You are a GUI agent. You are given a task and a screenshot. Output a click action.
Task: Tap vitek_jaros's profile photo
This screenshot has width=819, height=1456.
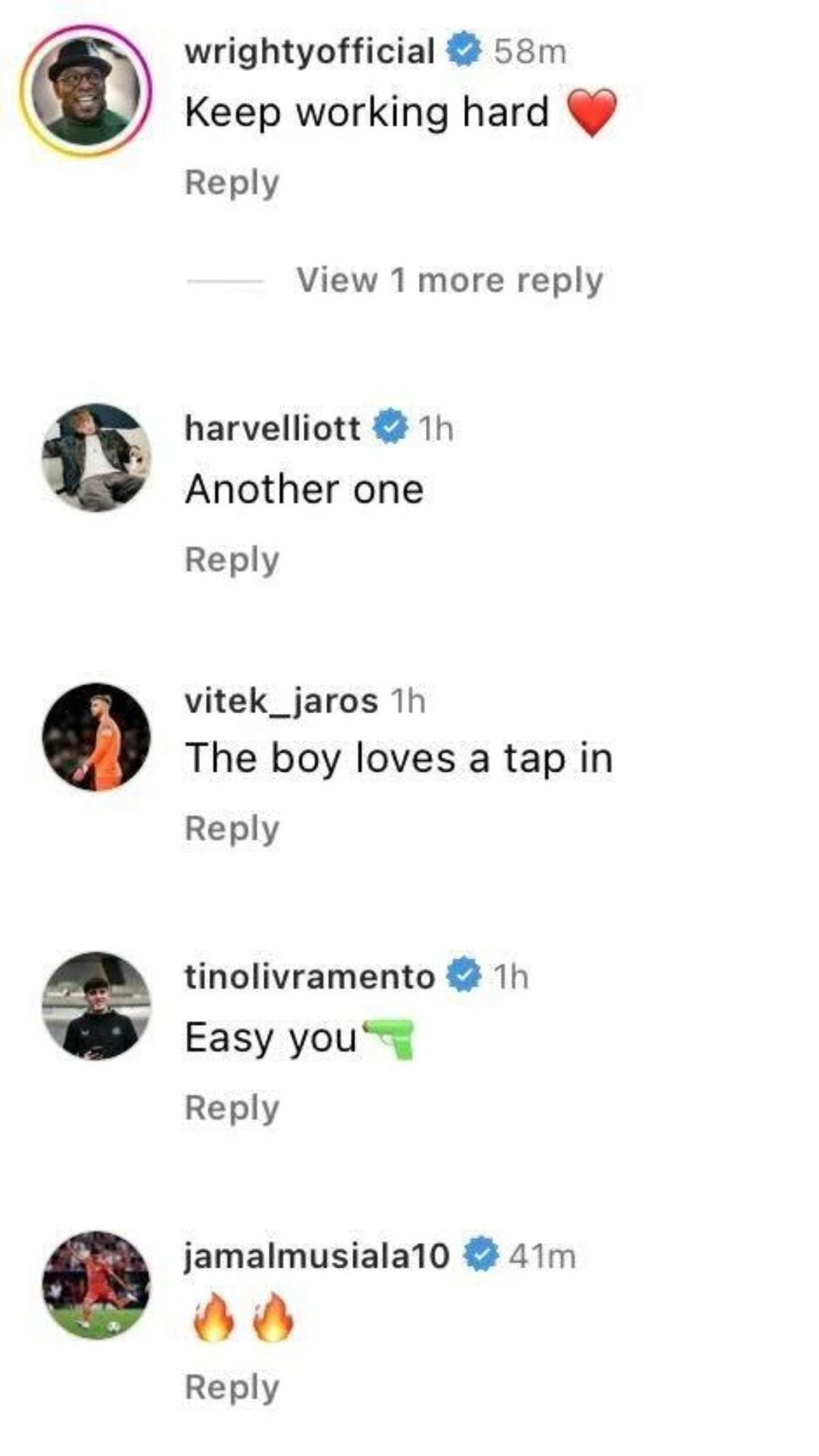point(96,737)
